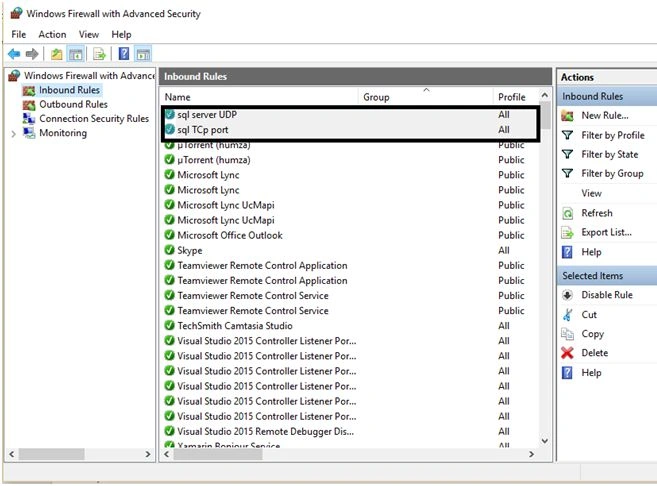The image size is (657, 486).
Task: Click the Monitoring tree icon
Action: pyautogui.click(x=29, y=133)
